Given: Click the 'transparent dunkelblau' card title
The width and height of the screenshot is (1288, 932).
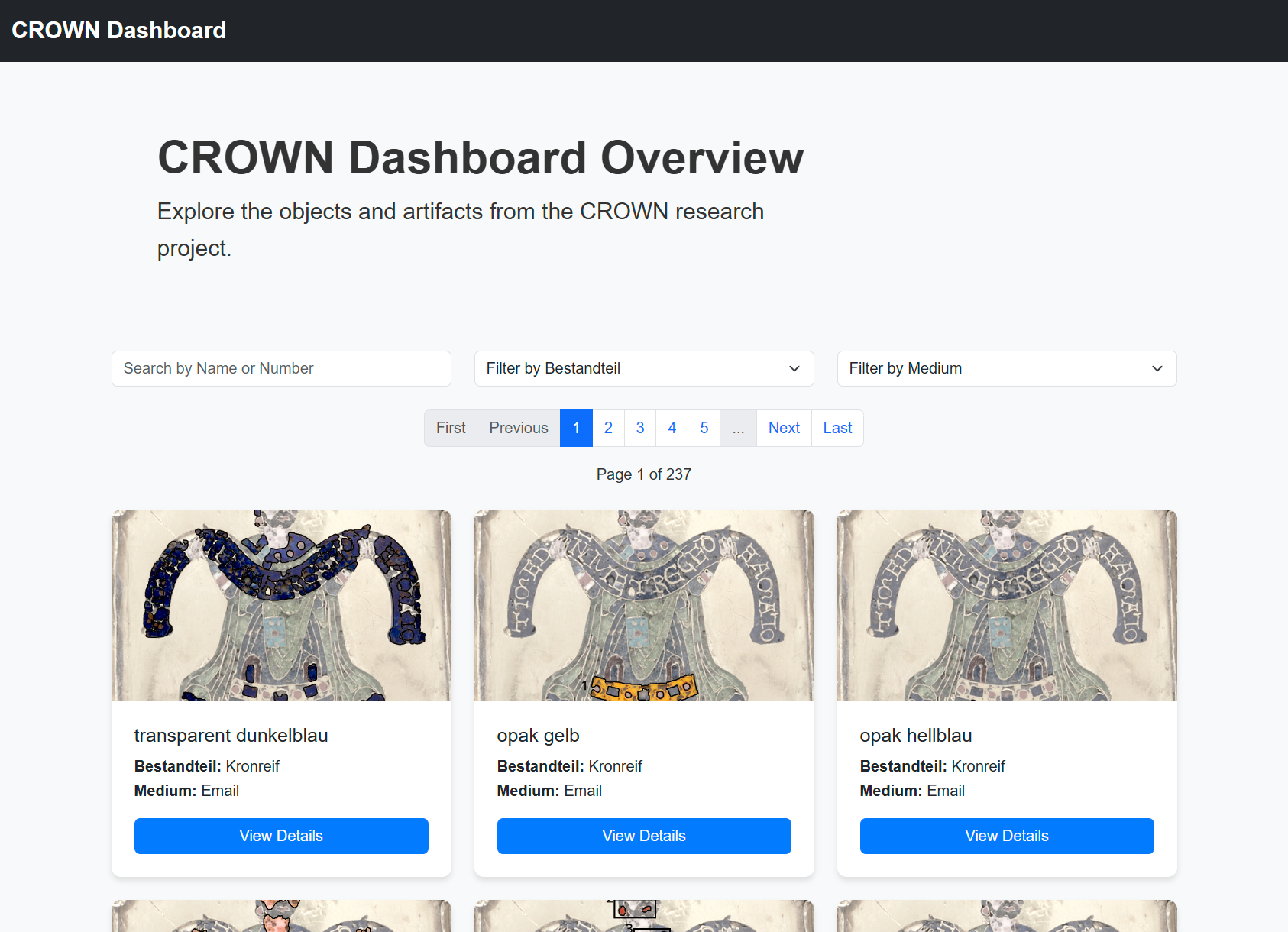Looking at the screenshot, I should (231, 736).
